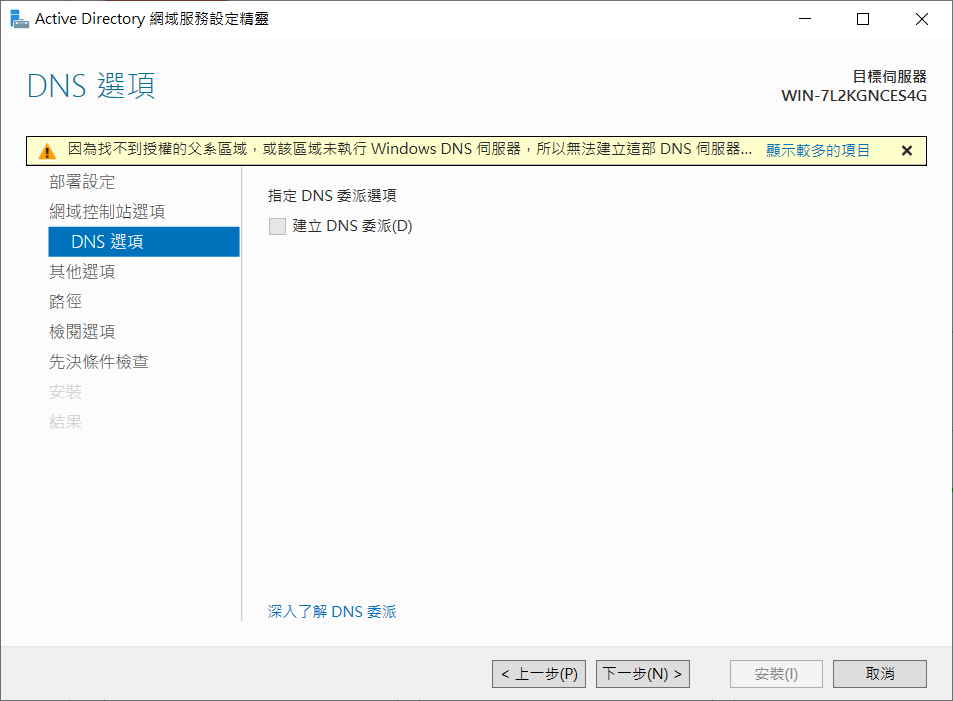Jump to the 其他選項 step

coord(82,272)
